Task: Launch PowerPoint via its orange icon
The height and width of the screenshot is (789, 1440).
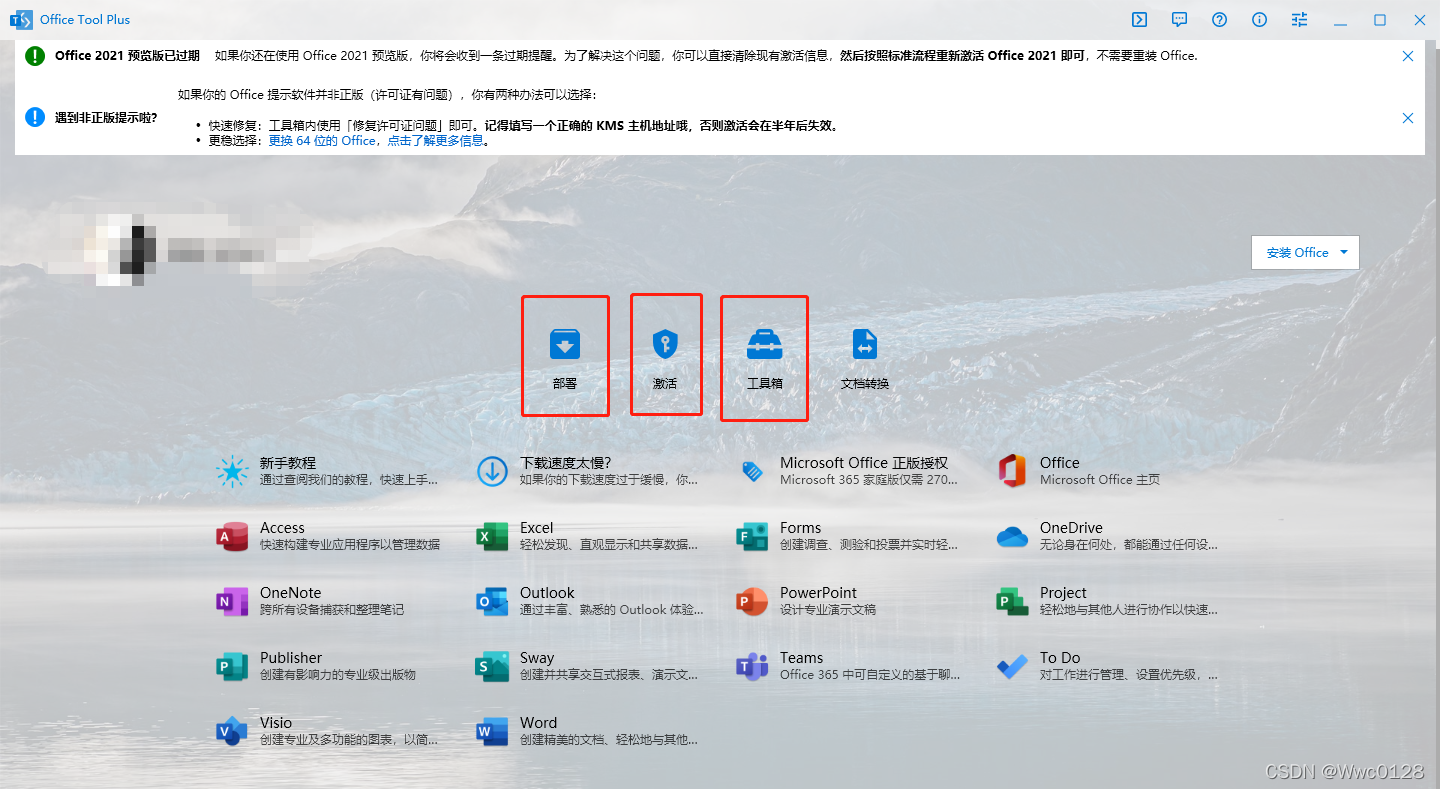Action: point(752,601)
